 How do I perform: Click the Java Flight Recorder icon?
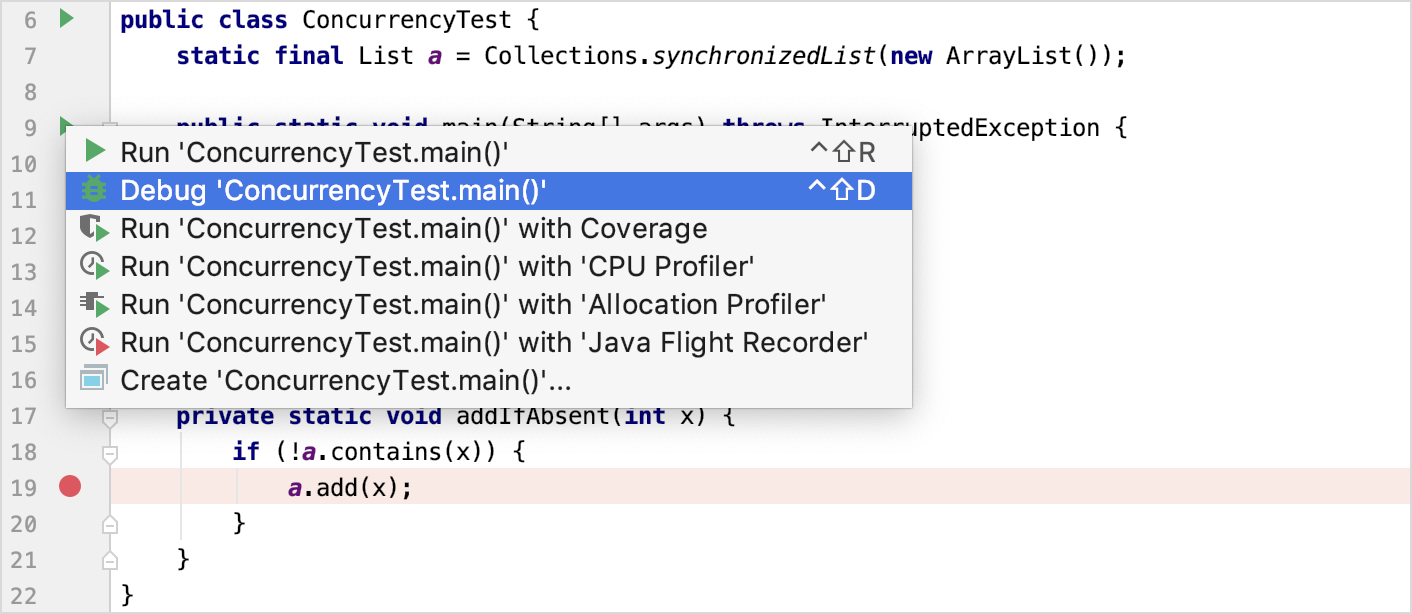[x=94, y=343]
